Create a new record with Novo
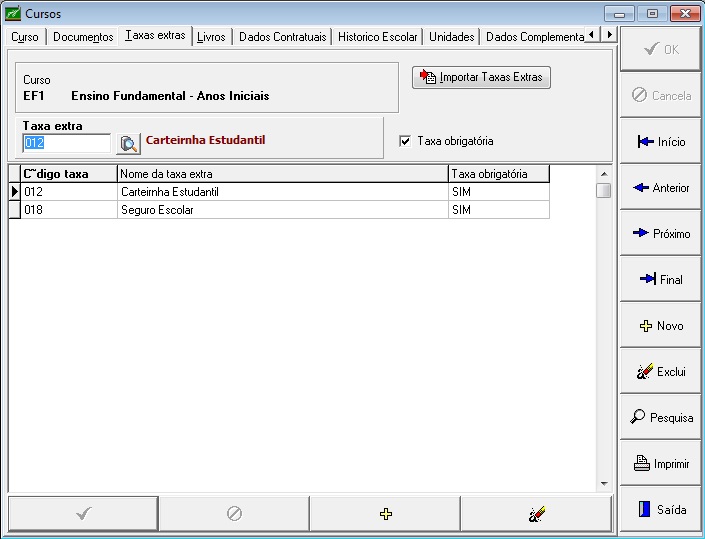Screen dimensions: 705x539 [661, 326]
